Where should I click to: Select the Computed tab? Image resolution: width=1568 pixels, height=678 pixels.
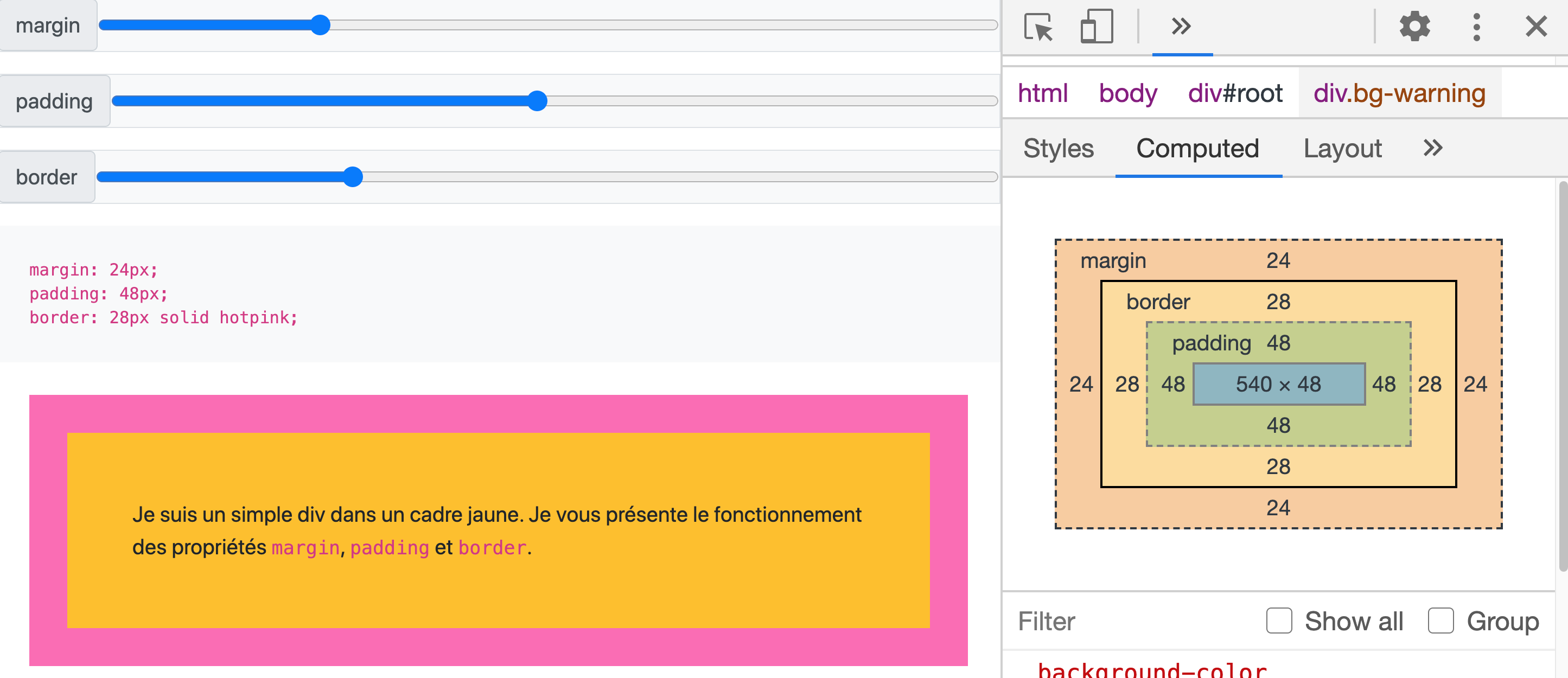(1197, 149)
